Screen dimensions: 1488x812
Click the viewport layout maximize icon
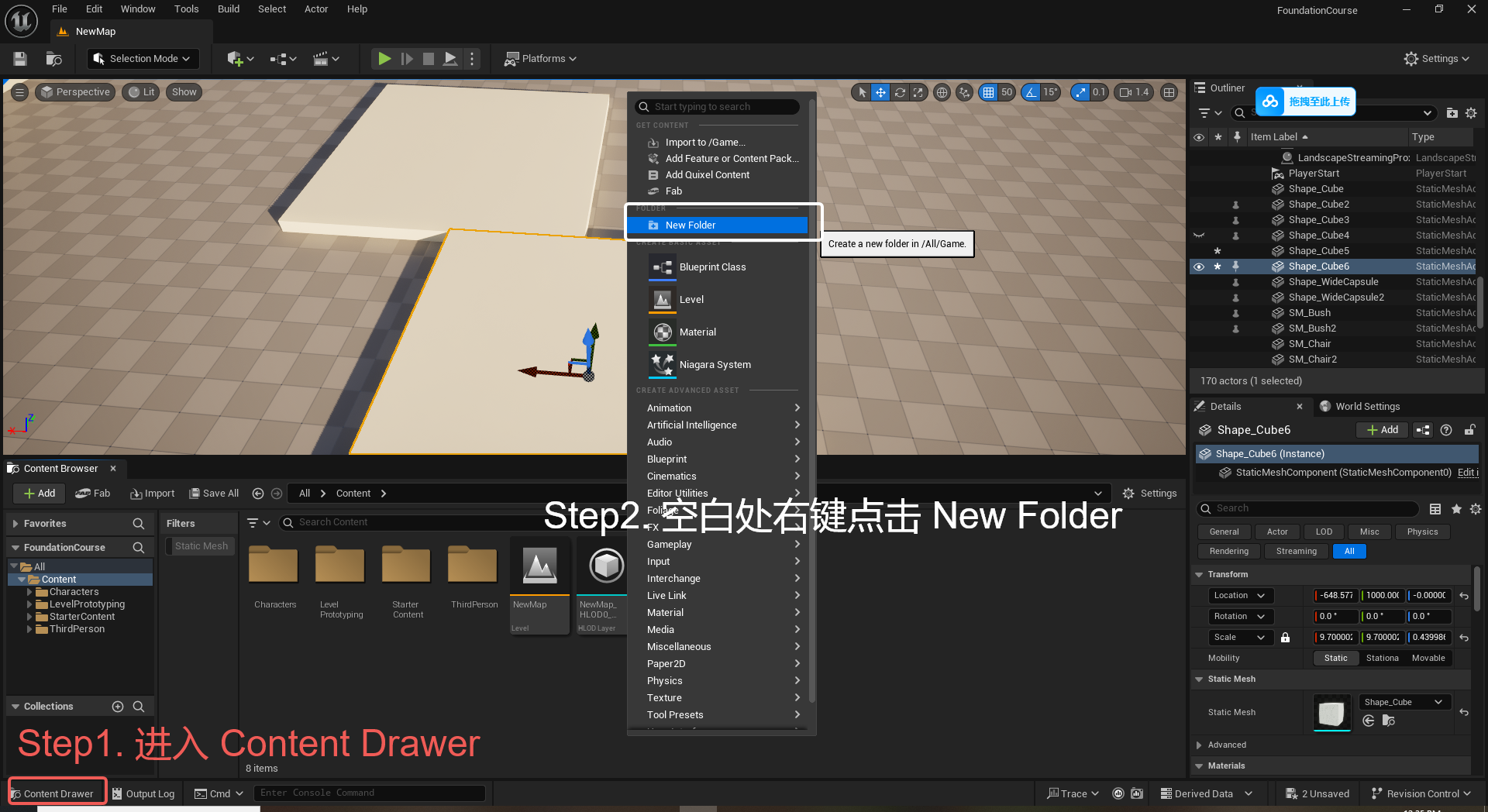coord(1169,92)
